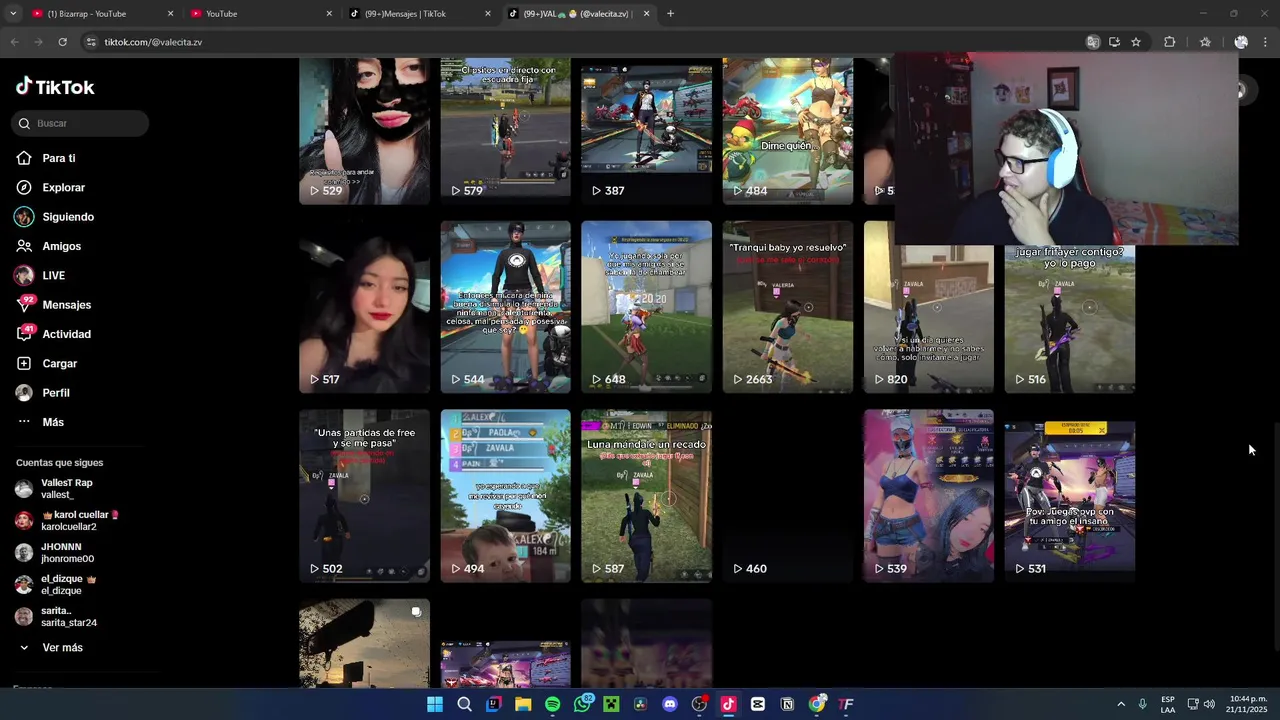Open Chrome three-dot menu
The height and width of the screenshot is (720, 1280).
click(1266, 42)
